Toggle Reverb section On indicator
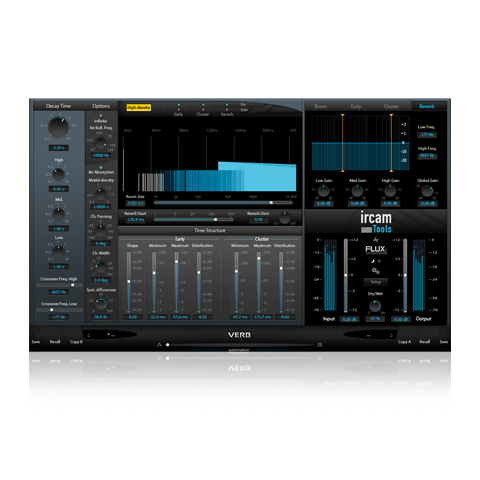480x480 pixels. click(227, 105)
